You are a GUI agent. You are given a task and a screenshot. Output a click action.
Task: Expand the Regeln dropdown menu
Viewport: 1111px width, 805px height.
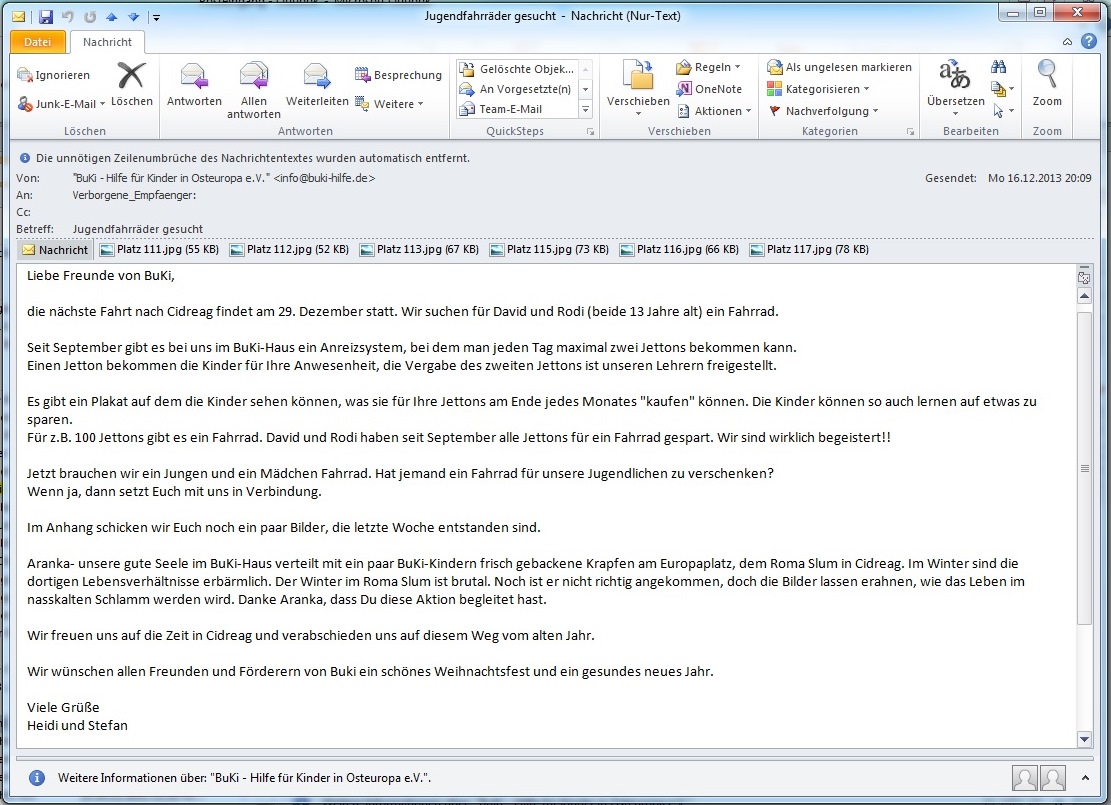[709, 67]
